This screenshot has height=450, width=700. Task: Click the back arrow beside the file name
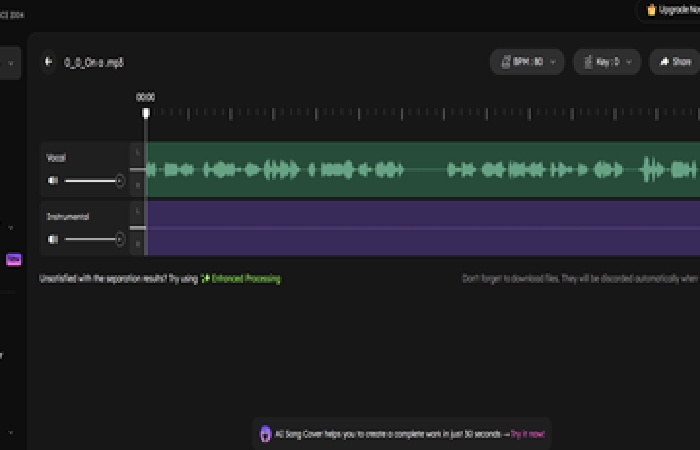[x=48, y=62]
